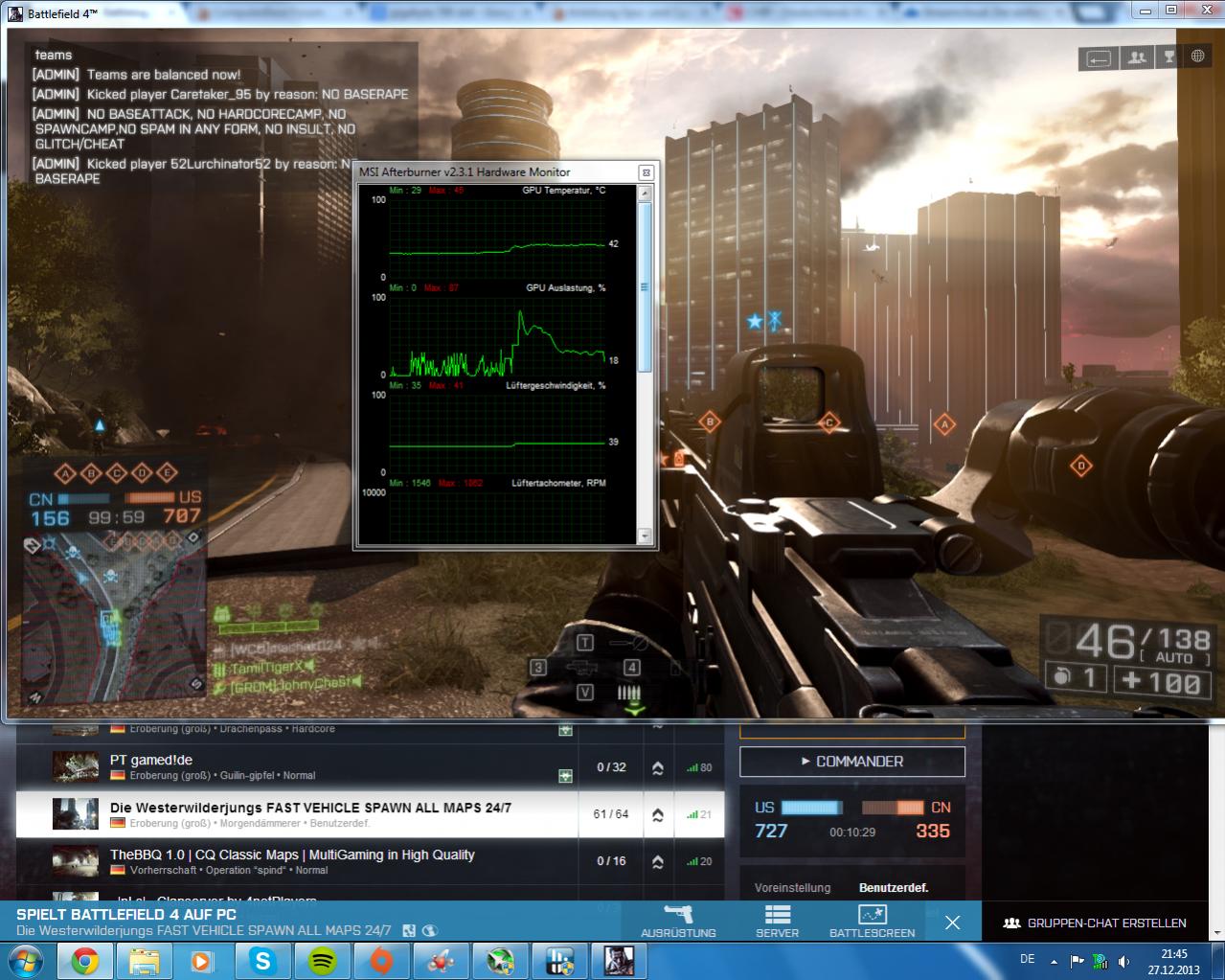Open the Battlefield 4 soldier taskbar icon
Viewport: 1225px width, 980px height.
pos(619,960)
